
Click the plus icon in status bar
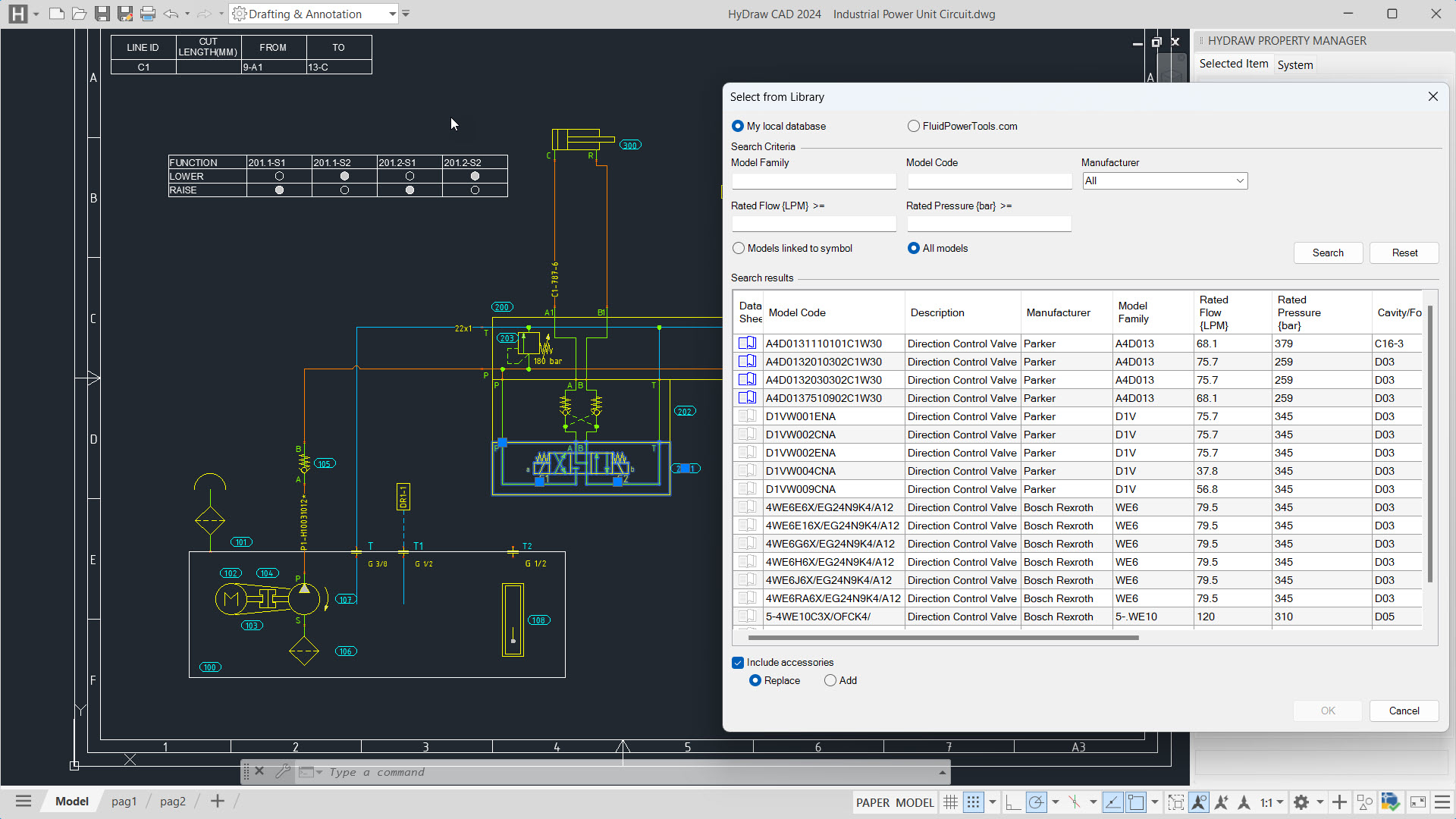[1340, 802]
